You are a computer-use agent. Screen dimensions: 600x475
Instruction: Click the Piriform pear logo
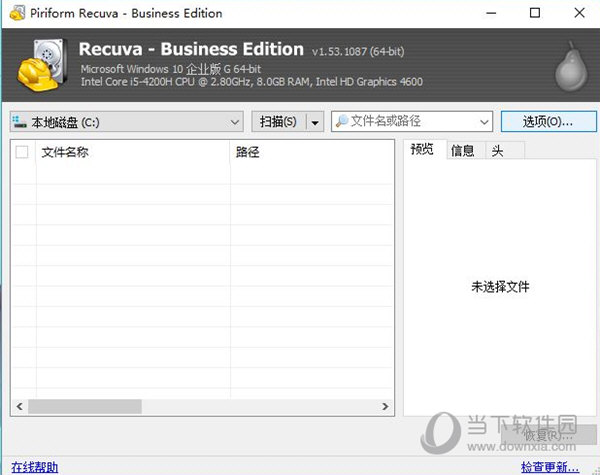[571, 67]
